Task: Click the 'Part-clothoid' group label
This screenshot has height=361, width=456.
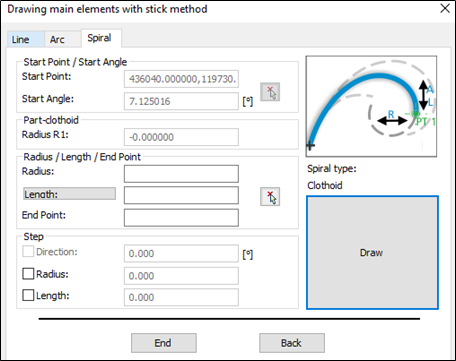Action: pyautogui.click(x=51, y=120)
